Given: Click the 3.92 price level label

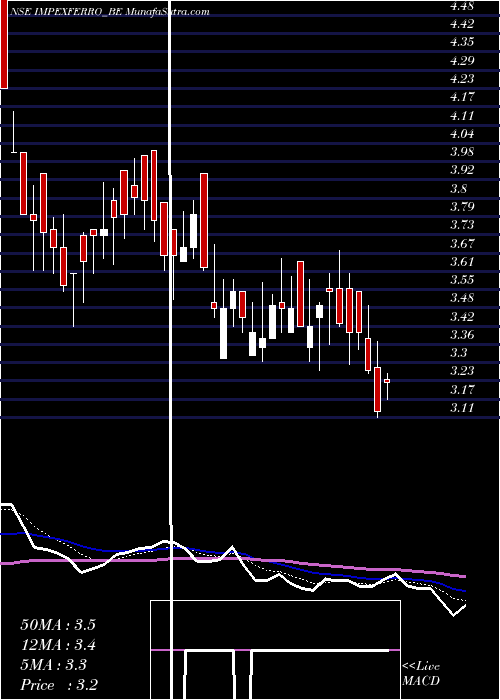Looking at the screenshot, I should click(462, 170).
